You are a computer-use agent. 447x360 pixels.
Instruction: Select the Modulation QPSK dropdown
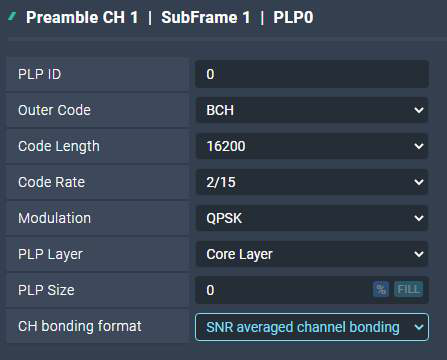312,218
